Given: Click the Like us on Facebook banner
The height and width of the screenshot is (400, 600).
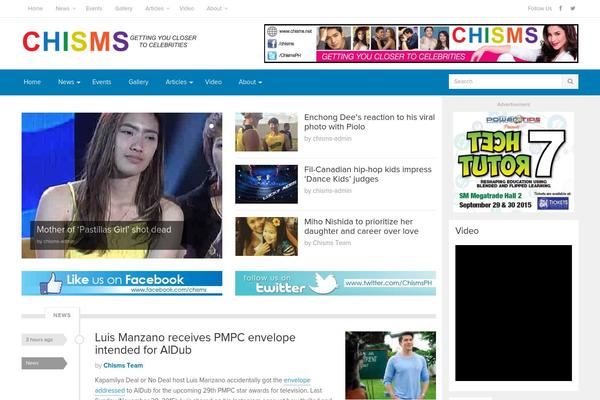Looking at the screenshot, I should click(122, 283).
